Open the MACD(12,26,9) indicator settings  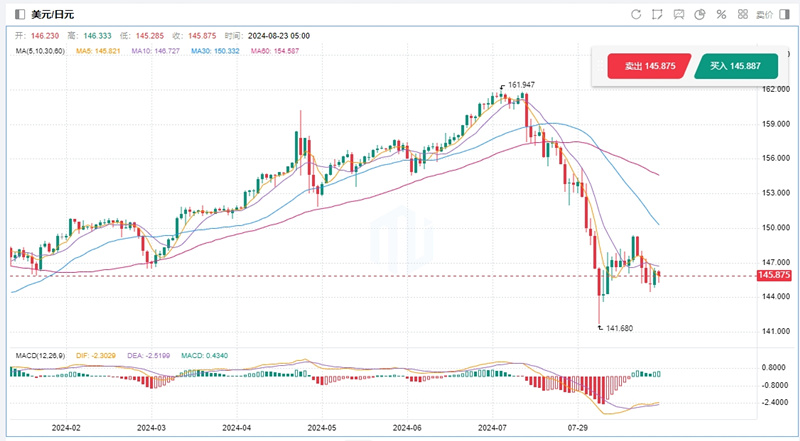42,356
